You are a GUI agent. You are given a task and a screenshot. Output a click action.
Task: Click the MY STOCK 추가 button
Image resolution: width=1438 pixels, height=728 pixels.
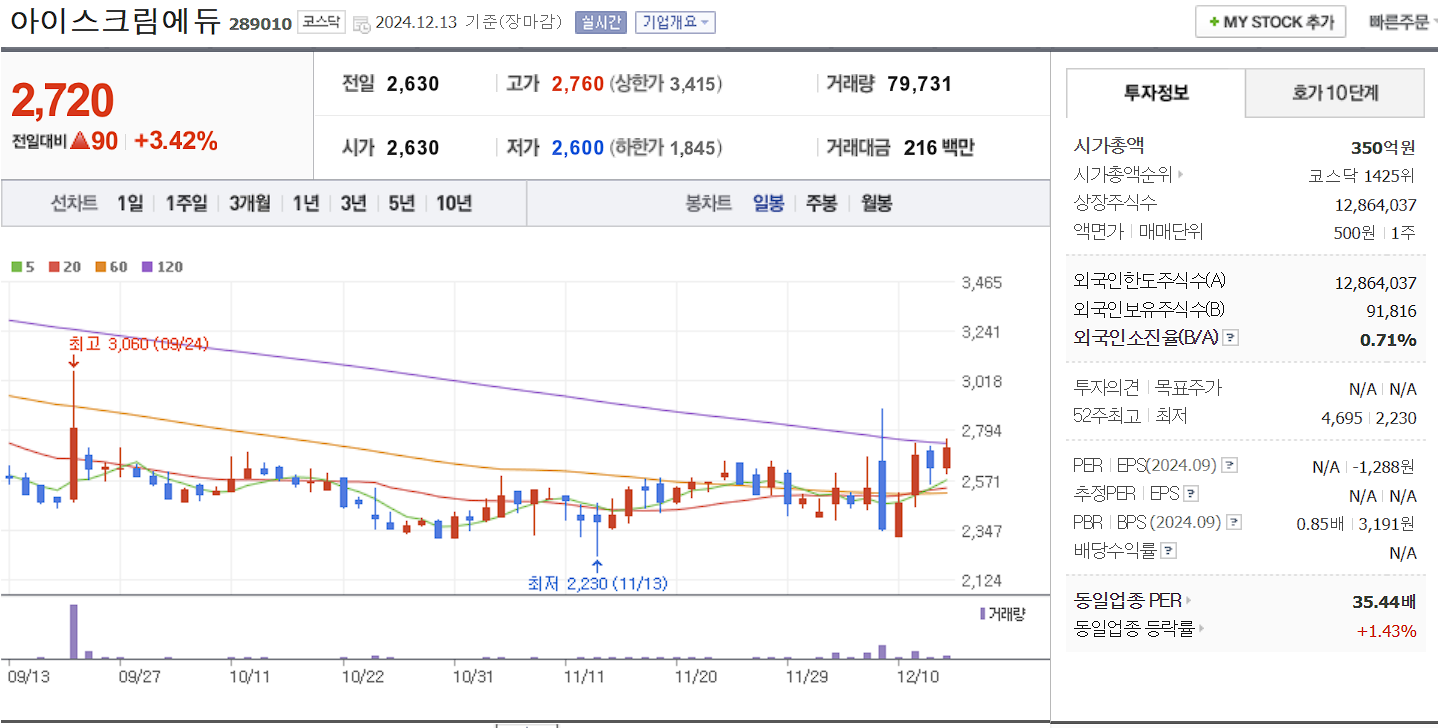click(x=1270, y=22)
